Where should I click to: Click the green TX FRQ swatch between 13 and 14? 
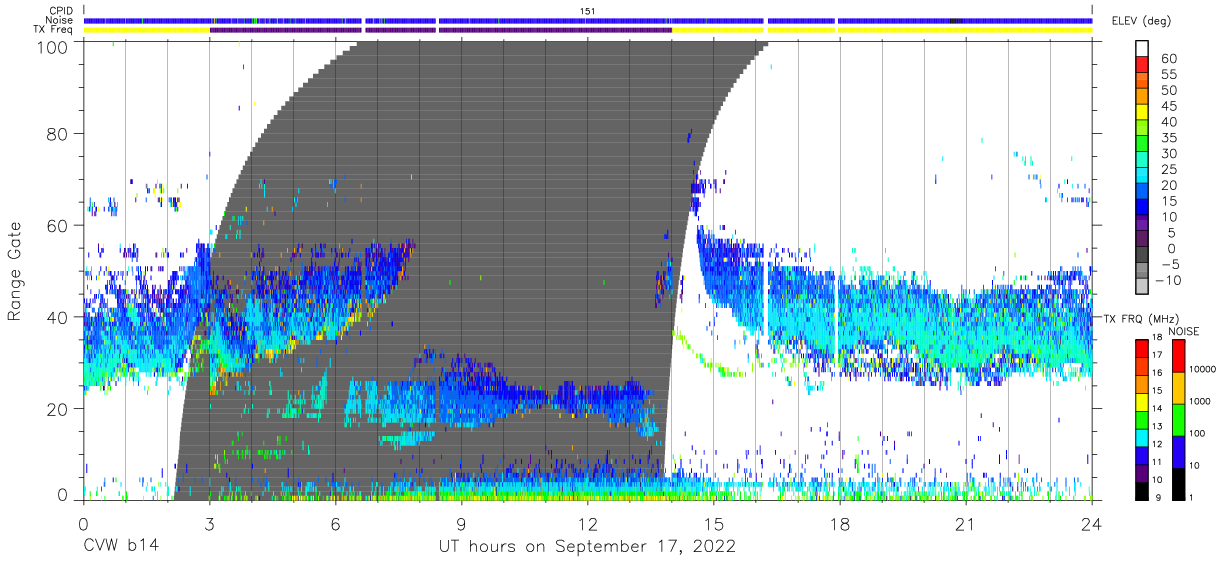(1141, 419)
